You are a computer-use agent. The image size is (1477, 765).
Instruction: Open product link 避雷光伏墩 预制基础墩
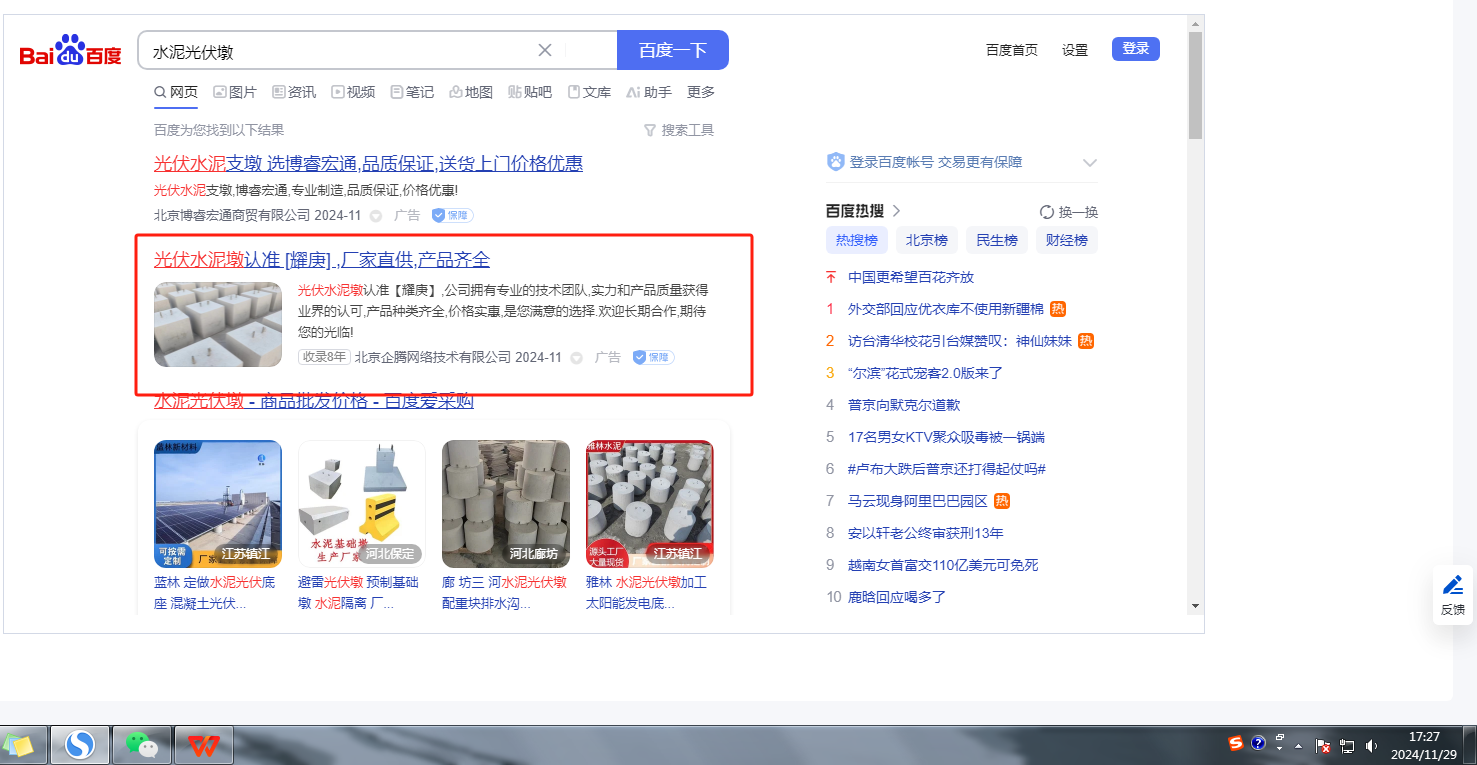click(x=359, y=592)
